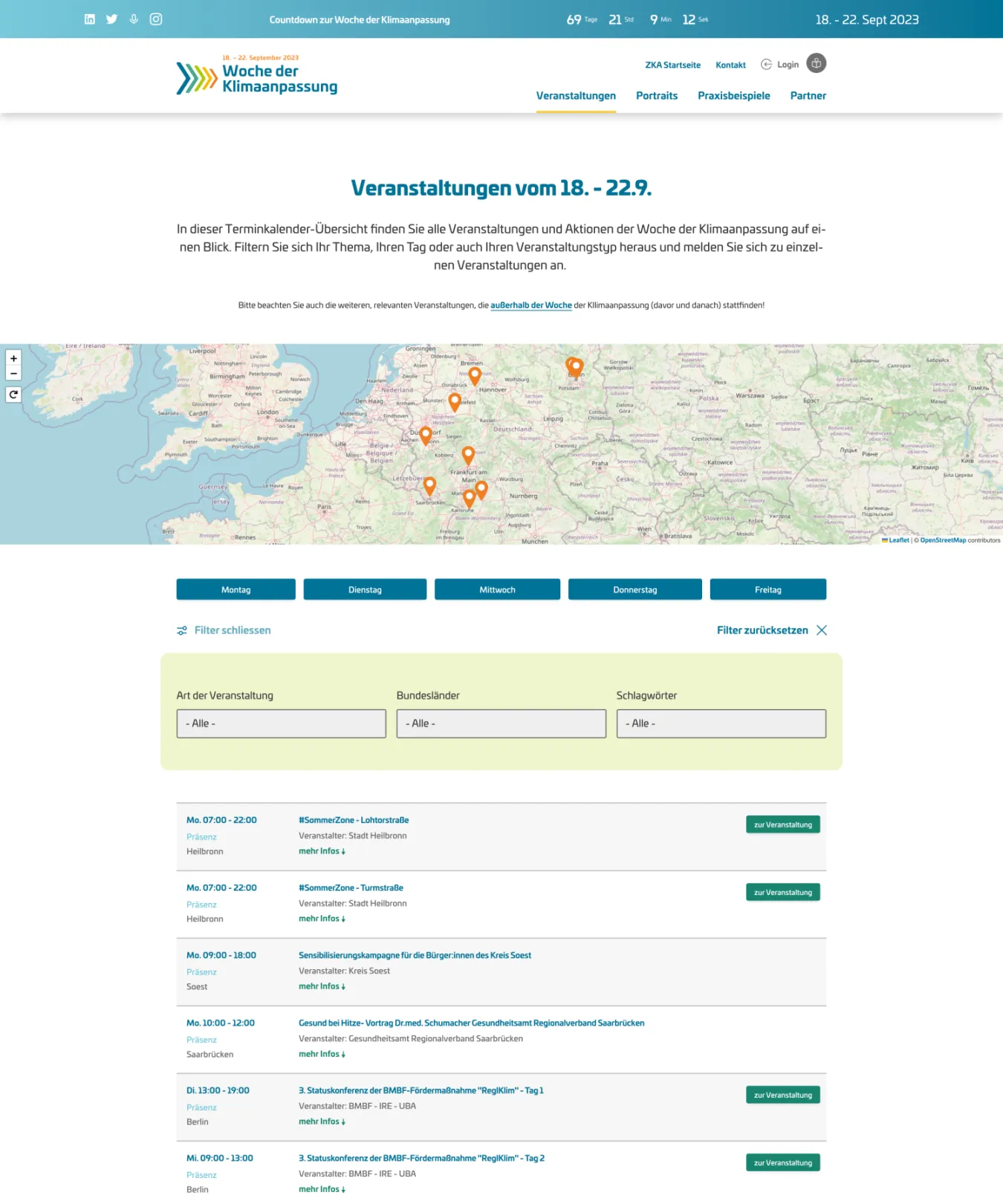Click the map marker near Münster
The height and width of the screenshot is (1204, 1003).
pyautogui.click(x=455, y=403)
